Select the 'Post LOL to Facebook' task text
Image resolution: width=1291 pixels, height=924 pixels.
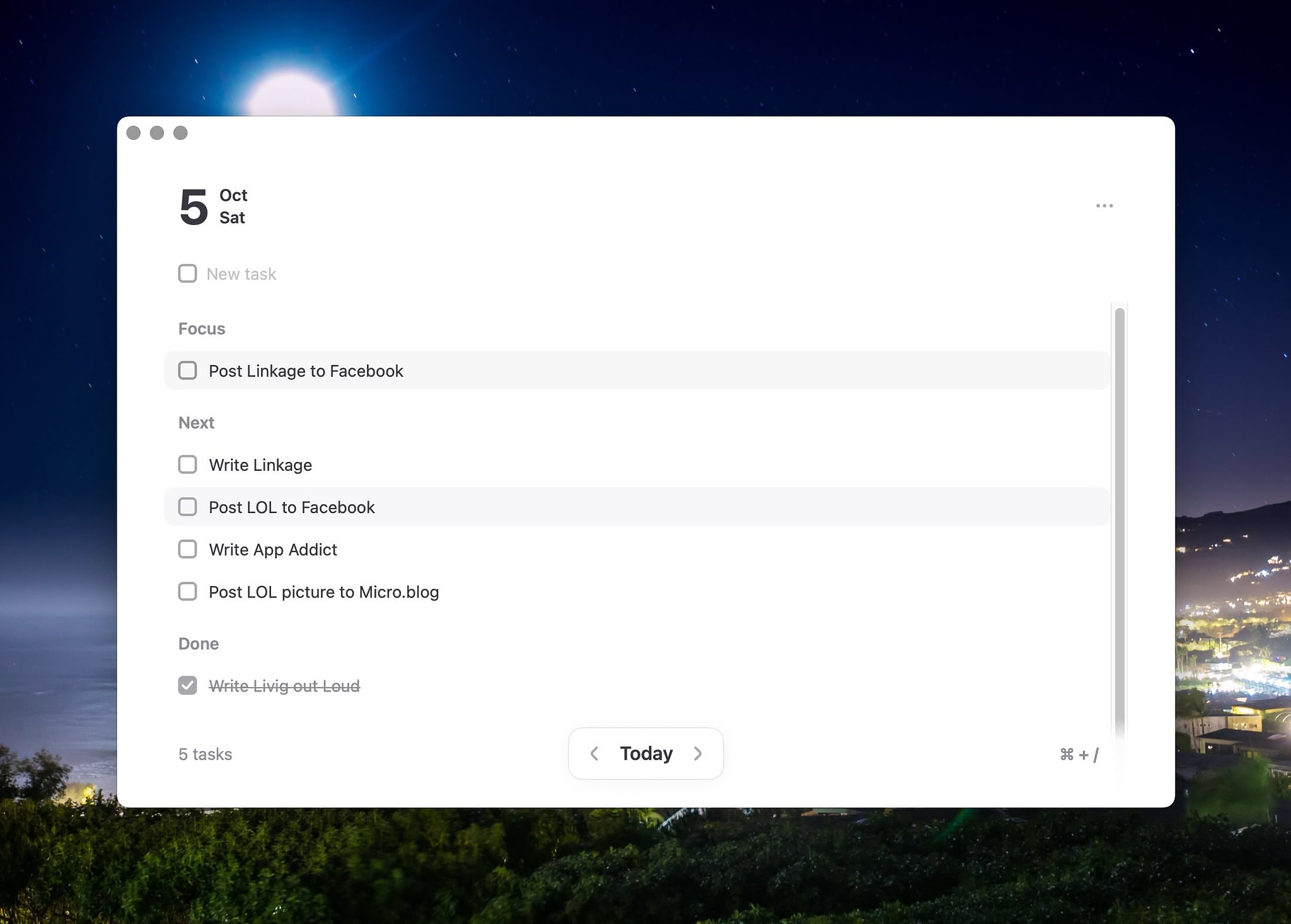[291, 507]
